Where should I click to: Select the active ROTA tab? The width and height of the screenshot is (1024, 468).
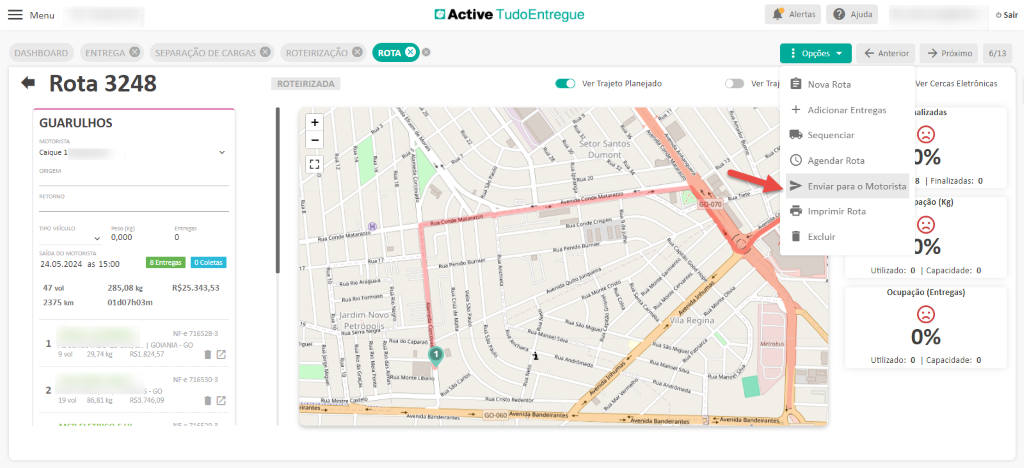pyautogui.click(x=389, y=53)
